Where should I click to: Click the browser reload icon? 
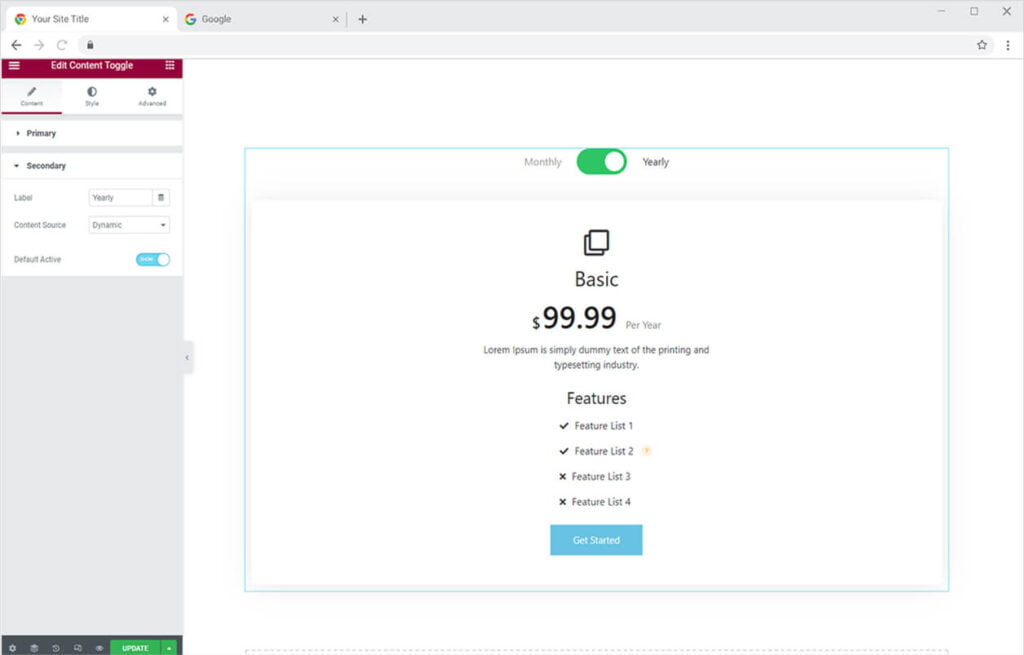point(62,45)
